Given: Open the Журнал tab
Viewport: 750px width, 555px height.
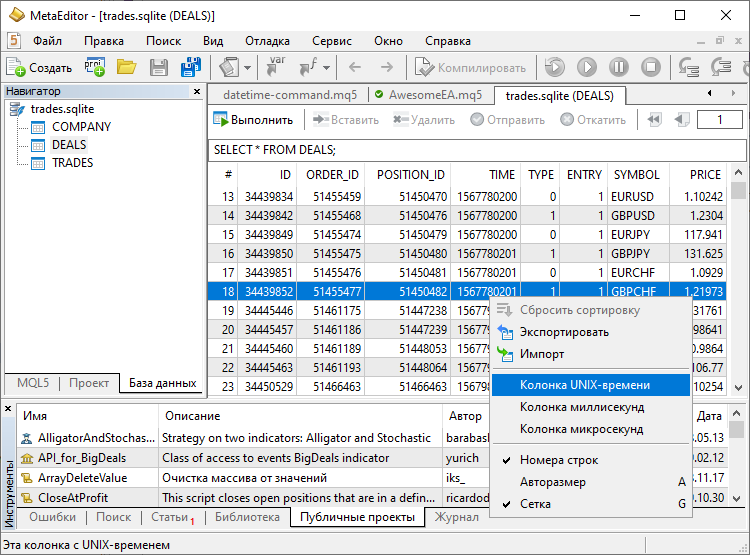Looking at the screenshot, I should [x=455, y=517].
